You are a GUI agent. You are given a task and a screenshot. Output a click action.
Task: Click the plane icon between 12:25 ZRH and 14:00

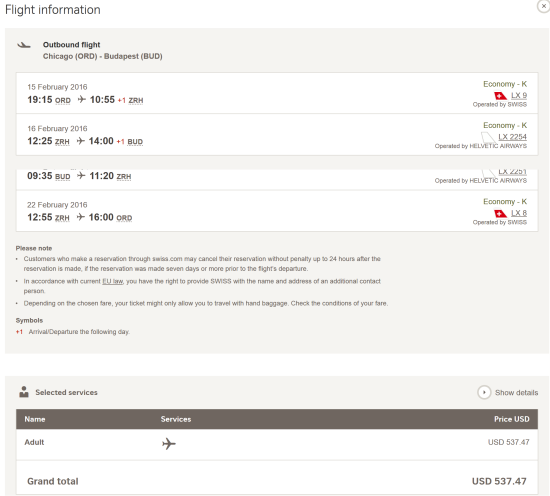[x=81, y=141]
